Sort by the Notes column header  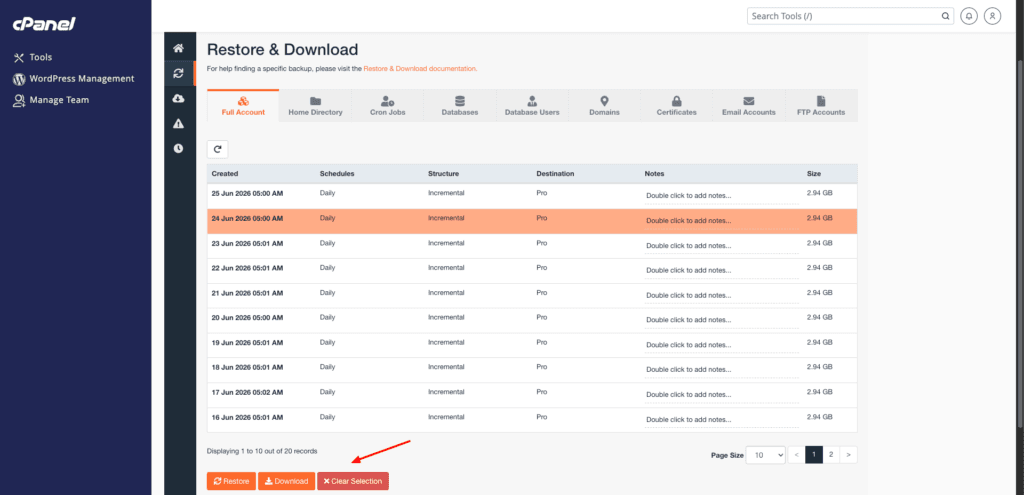click(654, 174)
